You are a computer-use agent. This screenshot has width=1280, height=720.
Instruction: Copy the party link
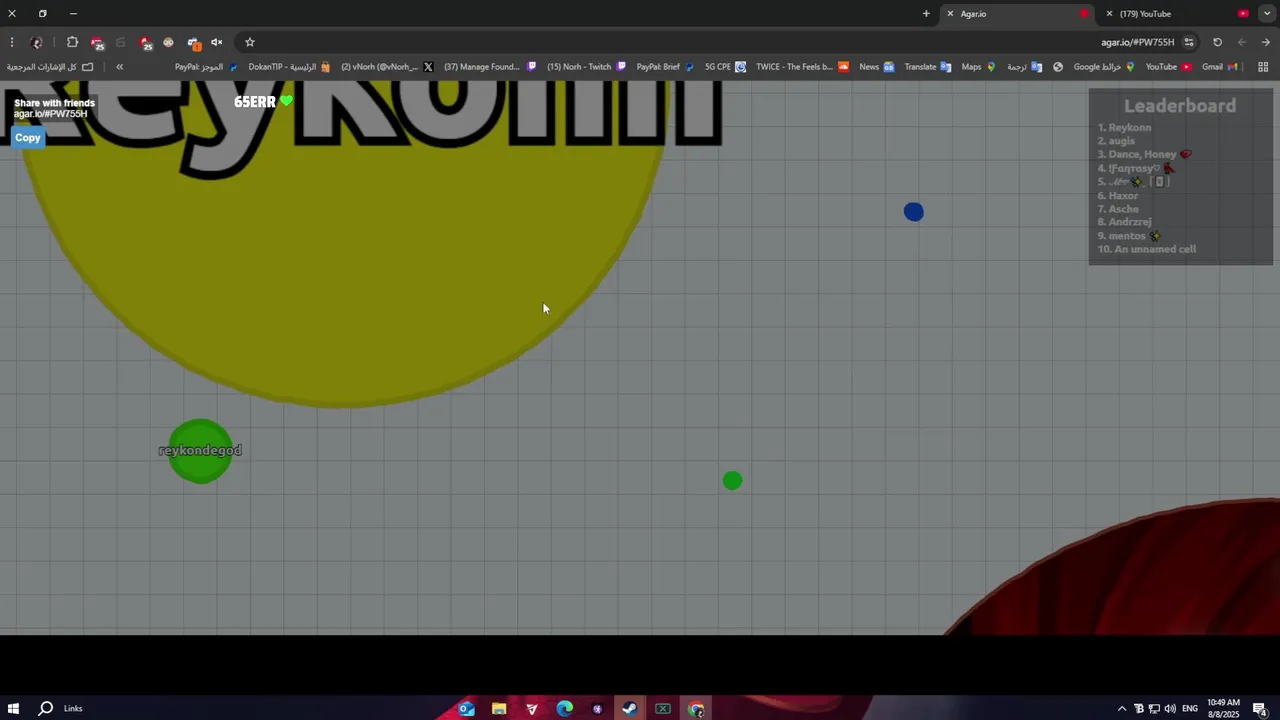(x=28, y=138)
